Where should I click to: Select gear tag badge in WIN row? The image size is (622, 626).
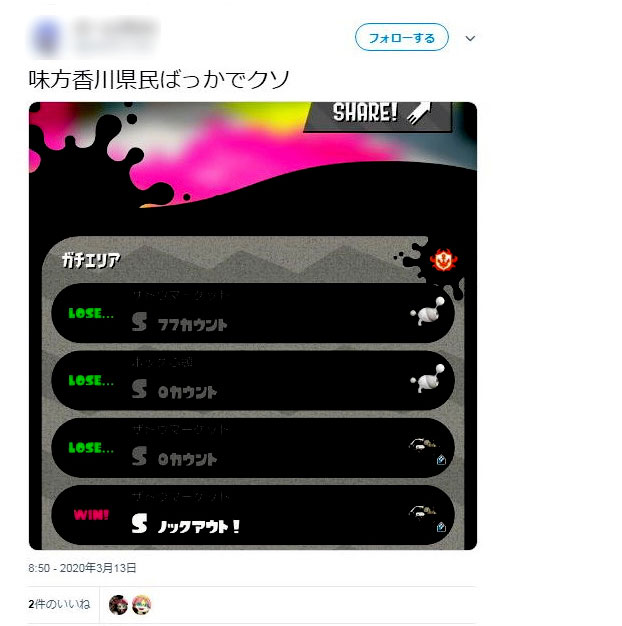click(441, 527)
